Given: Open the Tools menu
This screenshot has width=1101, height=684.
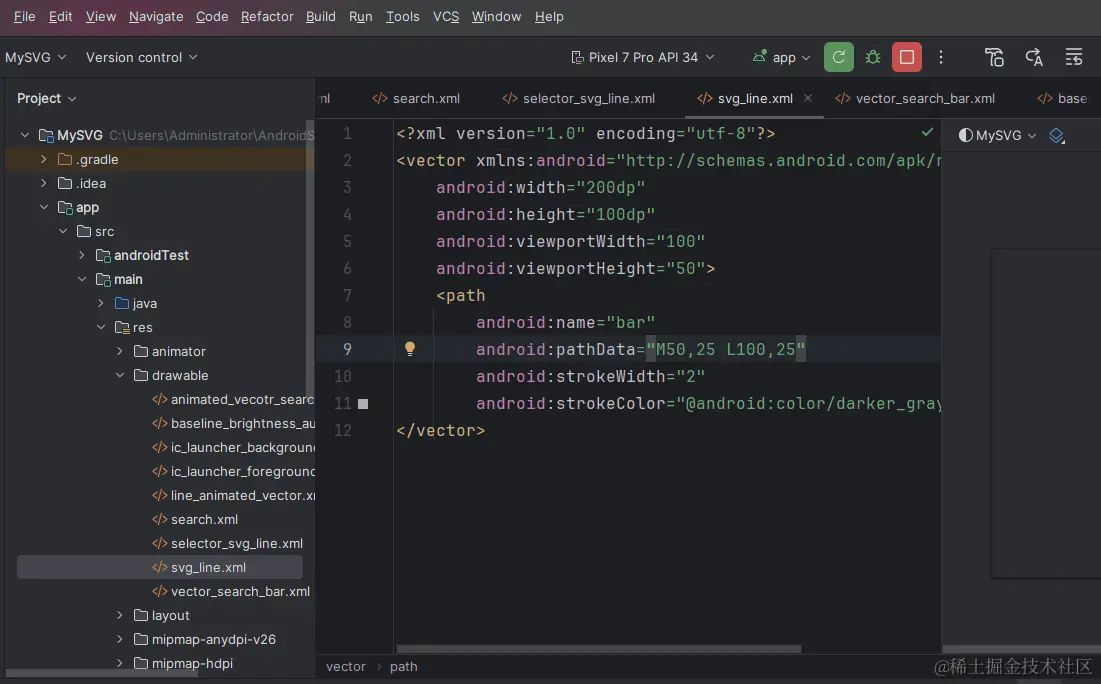Looking at the screenshot, I should click(402, 16).
